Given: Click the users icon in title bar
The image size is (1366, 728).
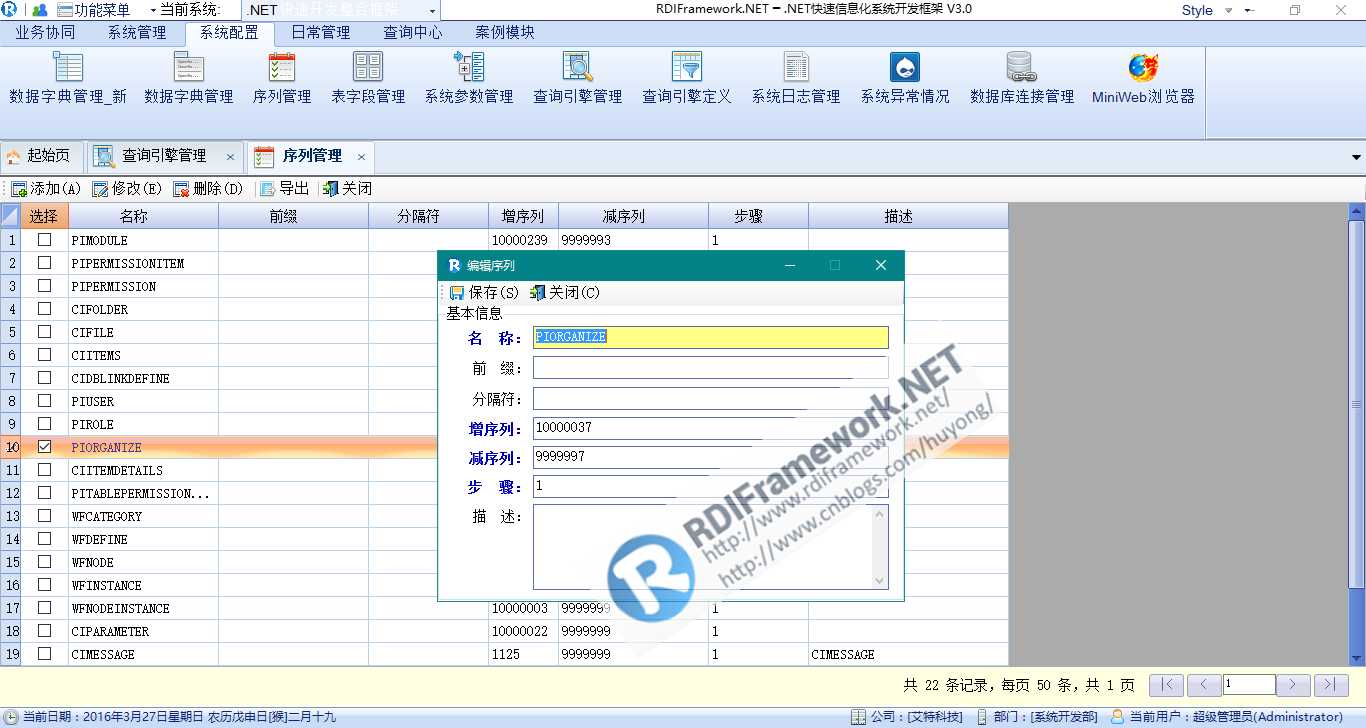Looking at the screenshot, I should click(40, 10).
